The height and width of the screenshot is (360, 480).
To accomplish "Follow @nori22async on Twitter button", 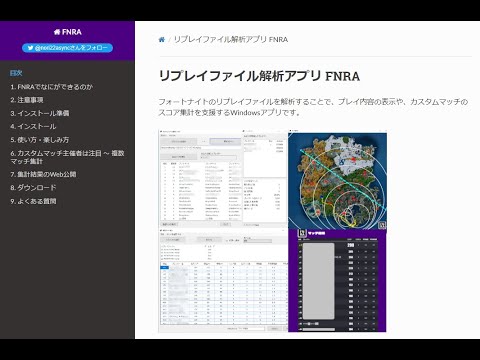I will coord(67,48).
